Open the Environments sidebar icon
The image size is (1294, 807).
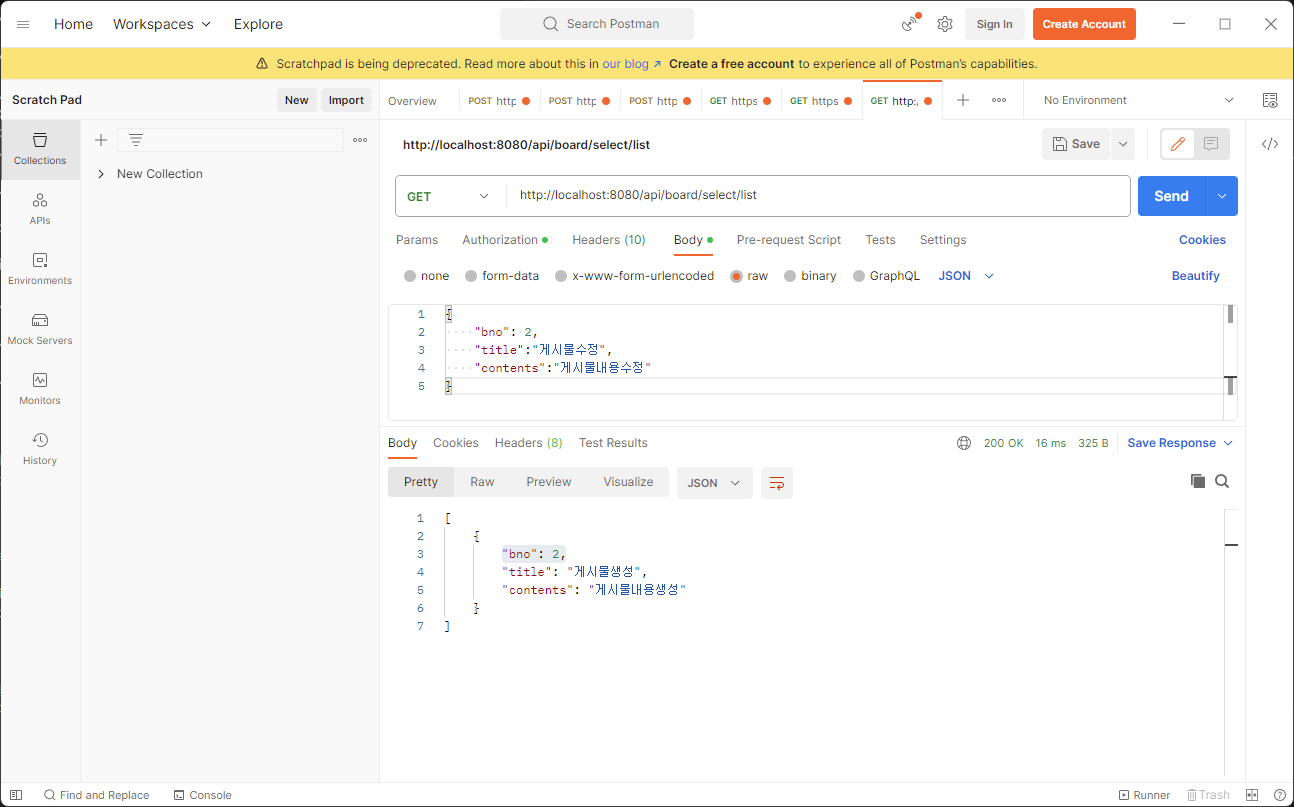coord(40,269)
